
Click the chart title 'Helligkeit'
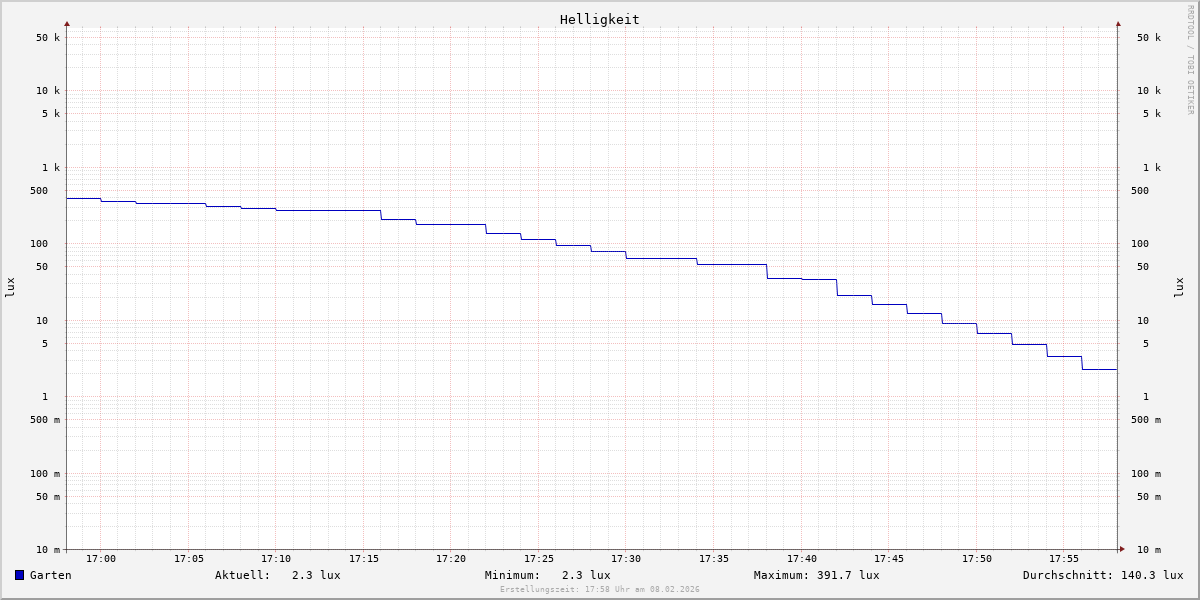click(600, 19)
